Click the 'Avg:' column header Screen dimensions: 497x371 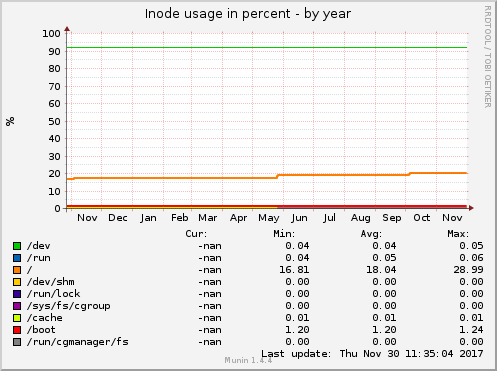click(x=371, y=234)
